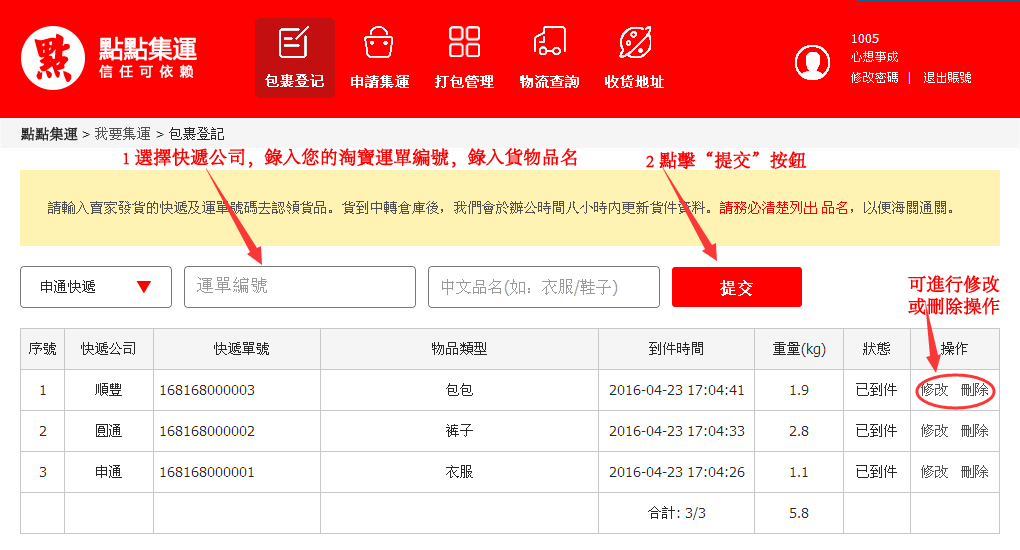Go to 物流查詢 menu label
The image size is (1020, 550).
pyautogui.click(x=550, y=82)
